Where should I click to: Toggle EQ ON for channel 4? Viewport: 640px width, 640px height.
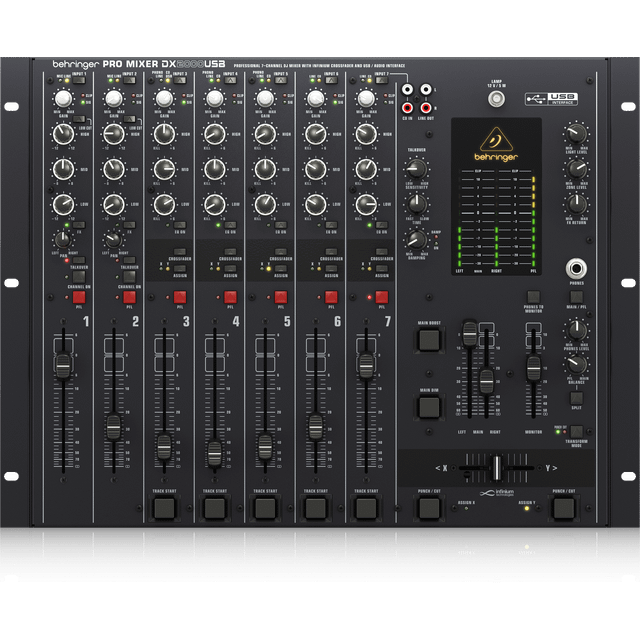pyautogui.click(x=230, y=225)
